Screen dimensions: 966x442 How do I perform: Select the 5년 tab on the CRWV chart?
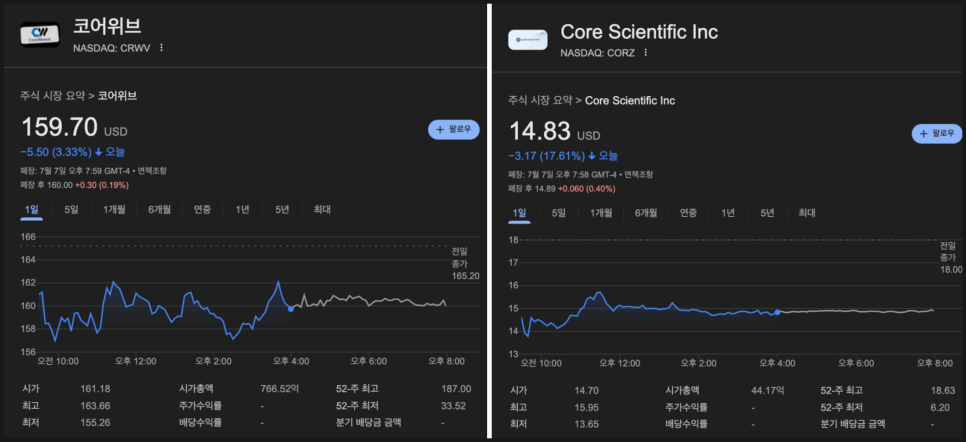(282, 210)
